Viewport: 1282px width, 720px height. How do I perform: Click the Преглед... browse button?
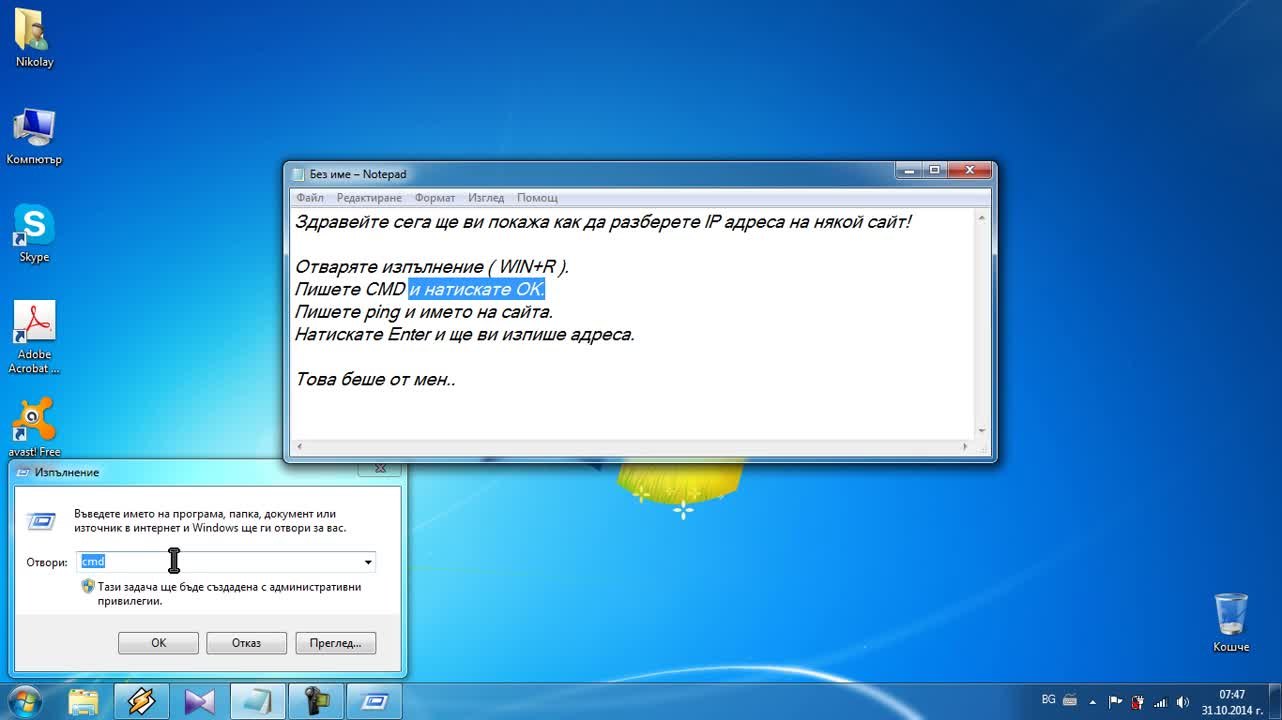(x=335, y=643)
